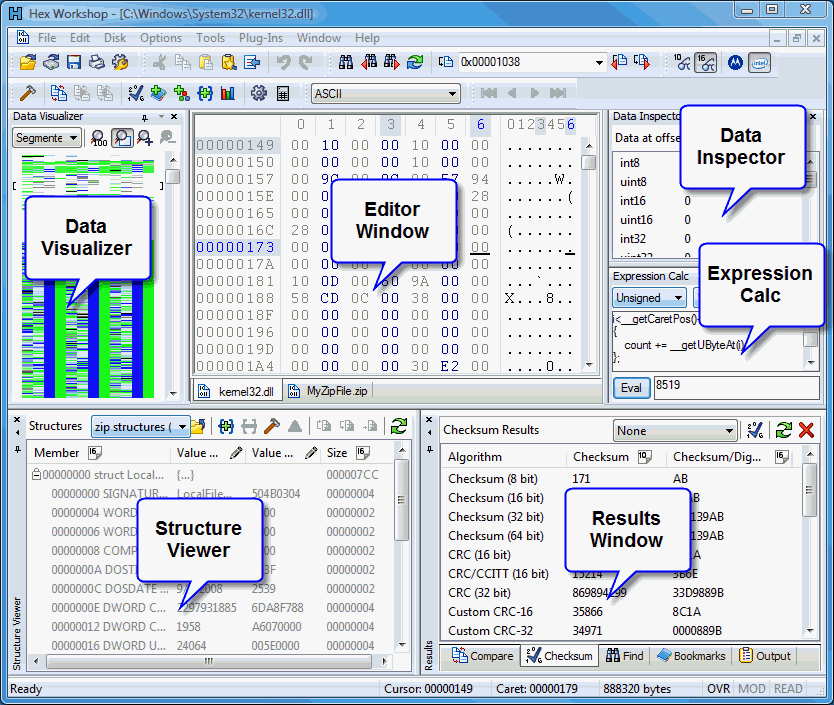Image resolution: width=834 pixels, height=705 pixels.
Task: Open the calculator icon in toolbar
Action: 283,94
